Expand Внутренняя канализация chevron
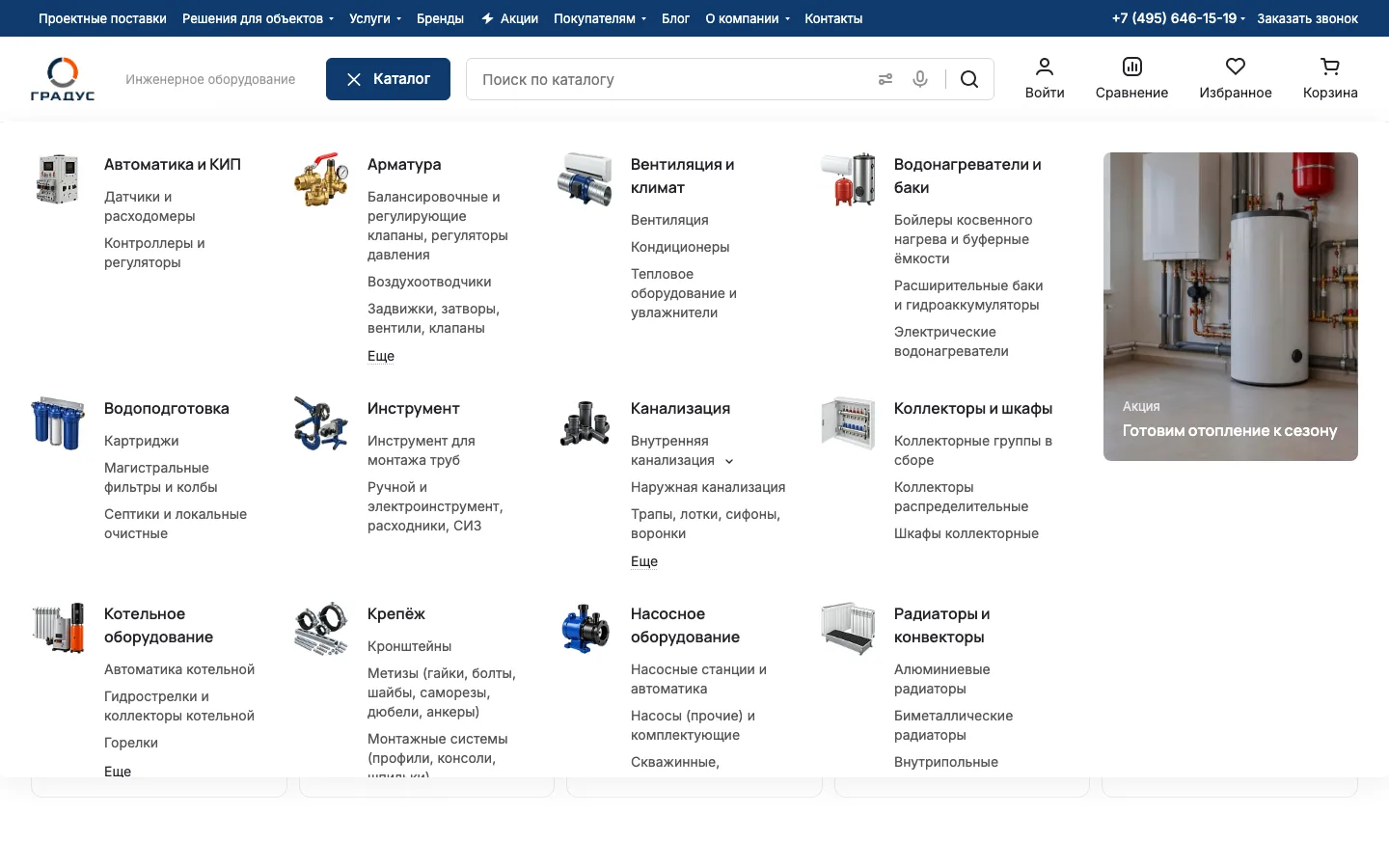 click(x=729, y=461)
